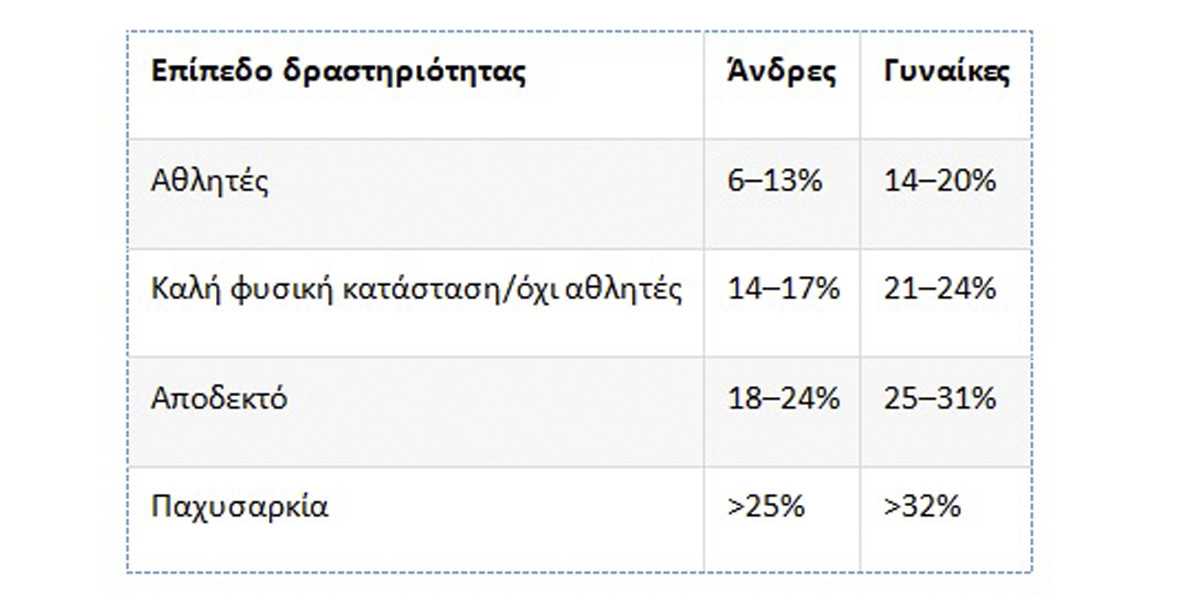Select the "Άνδρες" column header

(781, 72)
